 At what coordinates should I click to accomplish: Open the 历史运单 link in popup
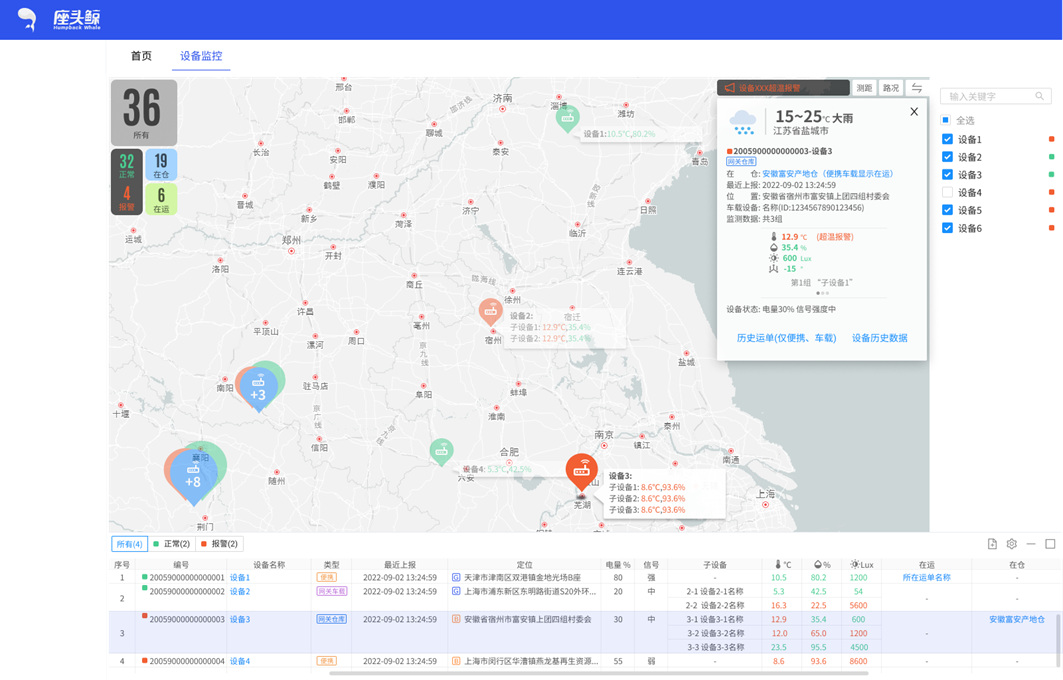coord(786,338)
